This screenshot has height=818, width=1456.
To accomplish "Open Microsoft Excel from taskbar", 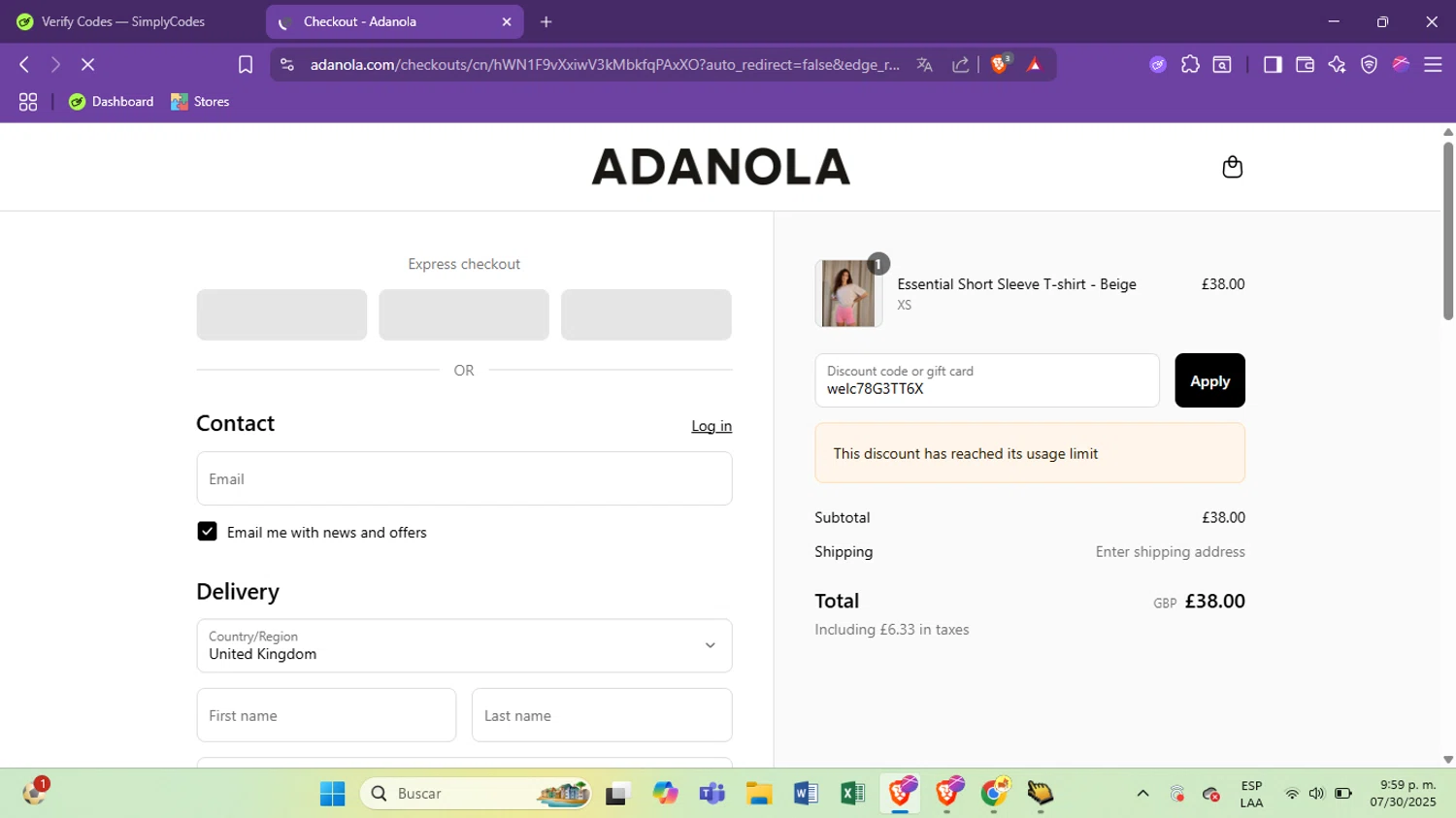I will (x=852, y=794).
